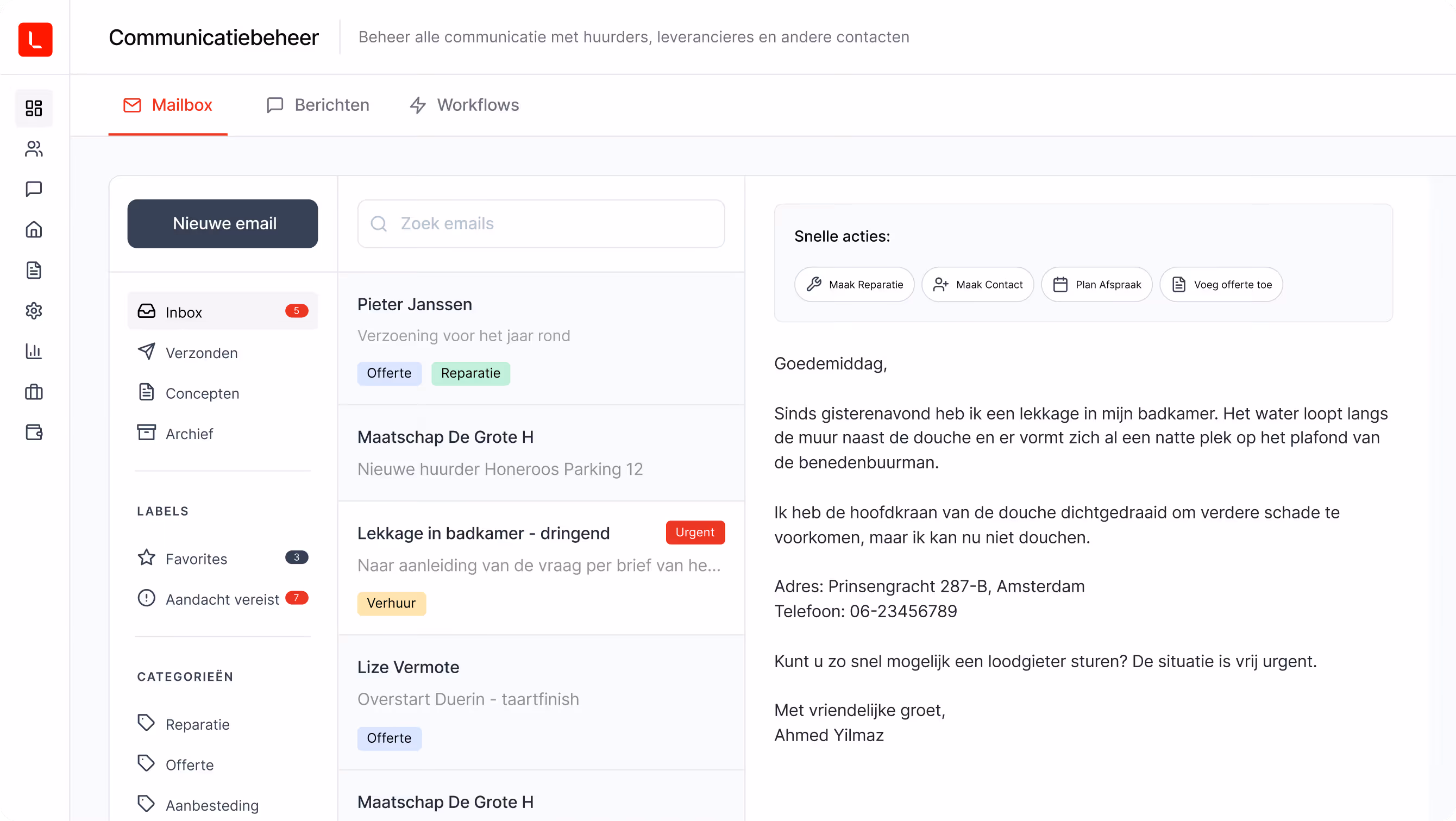Open the documents icon in sidebar
Viewport: 1456px width, 821px height.
[x=34, y=270]
